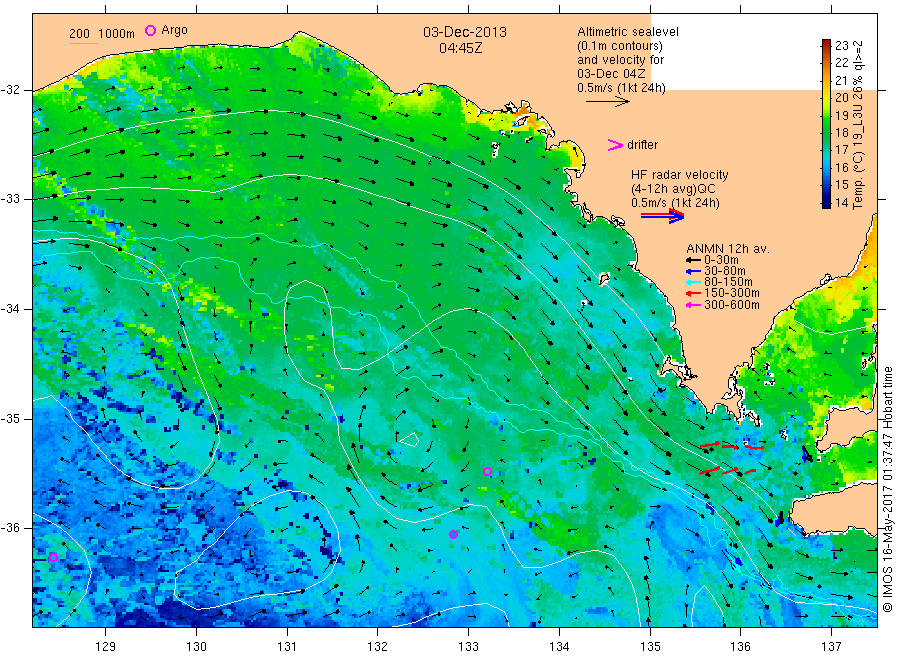Click the black altimetric velocity scale arrow
The image size is (900, 660).
[x=607, y=102]
